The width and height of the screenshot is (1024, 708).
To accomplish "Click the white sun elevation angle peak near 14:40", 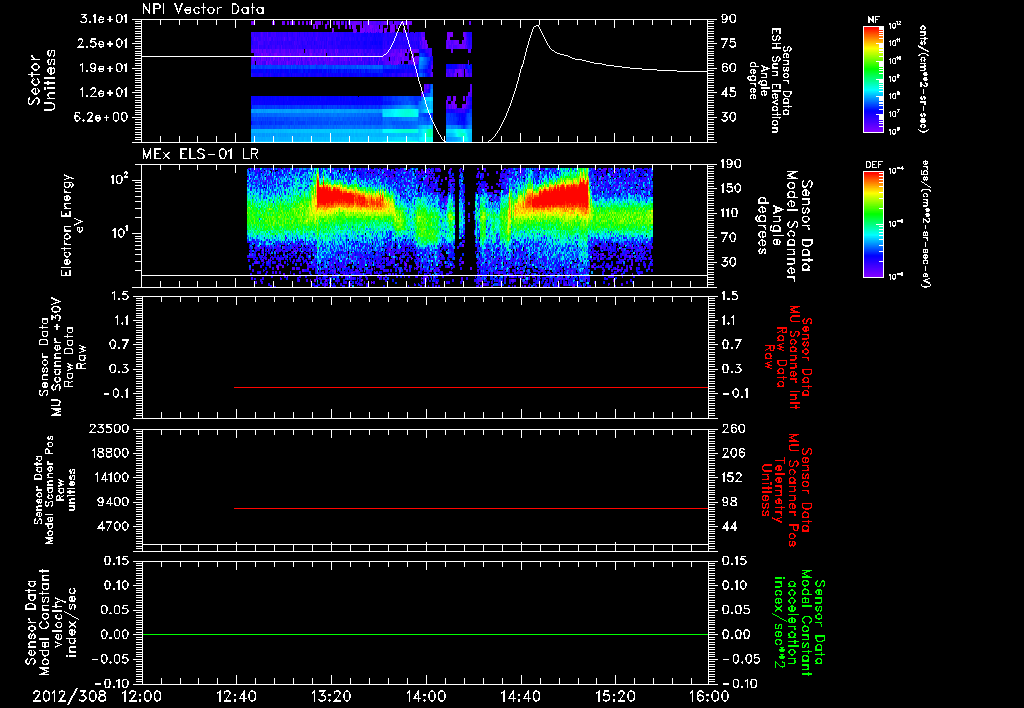I will click(x=537, y=27).
